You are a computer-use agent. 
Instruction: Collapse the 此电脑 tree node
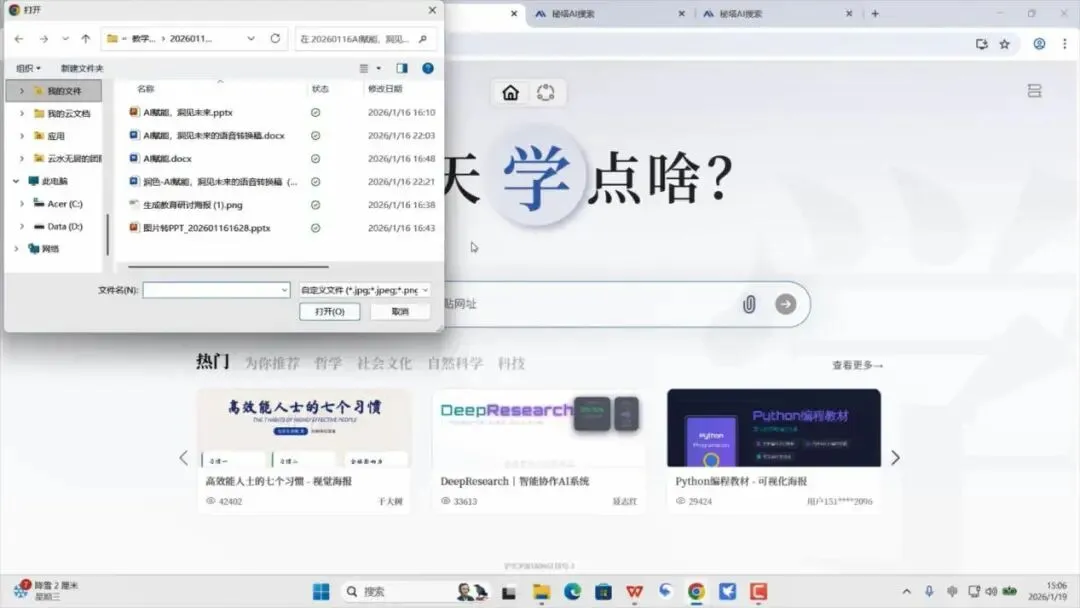16,181
